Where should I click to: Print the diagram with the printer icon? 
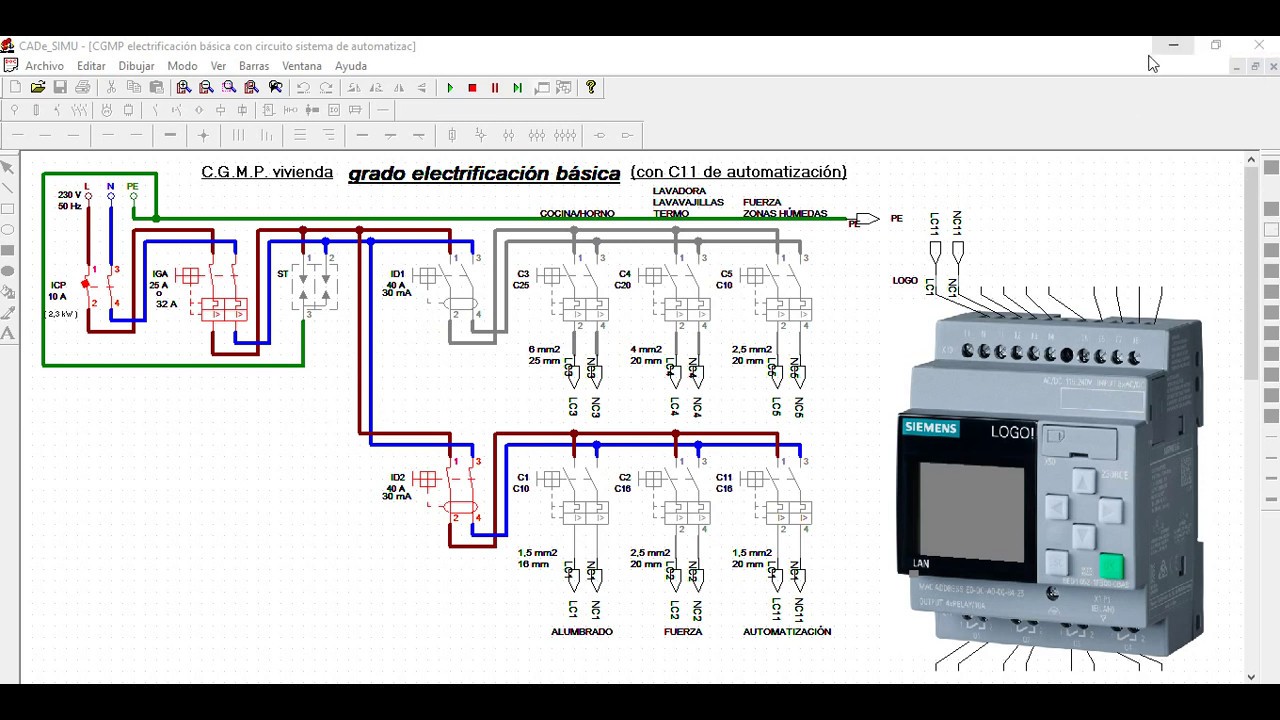83,88
